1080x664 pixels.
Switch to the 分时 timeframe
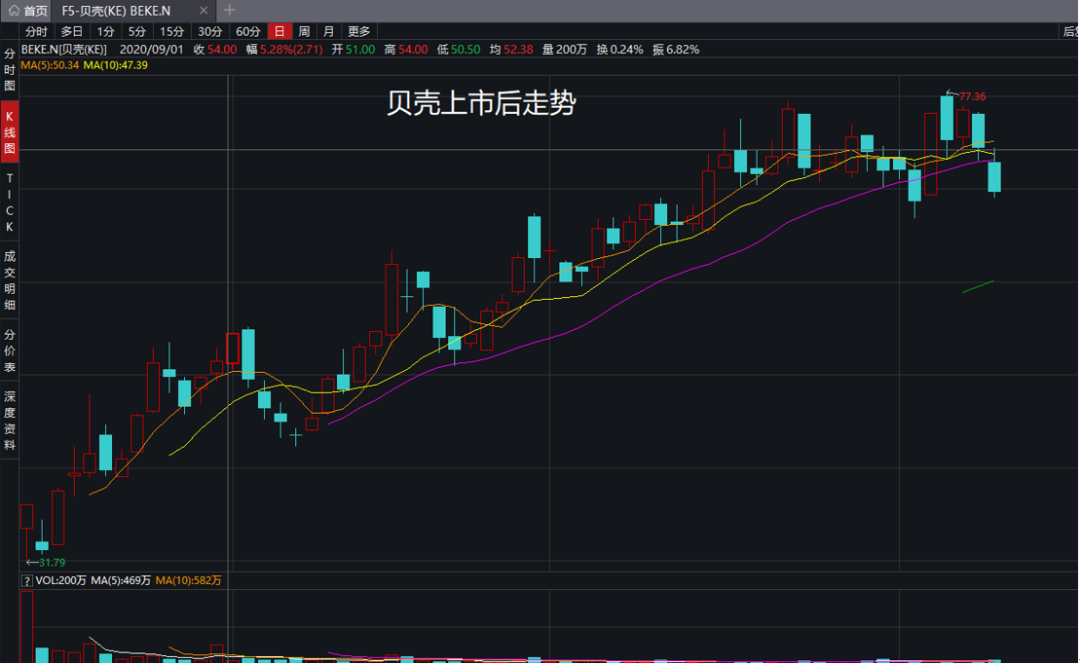[37, 32]
